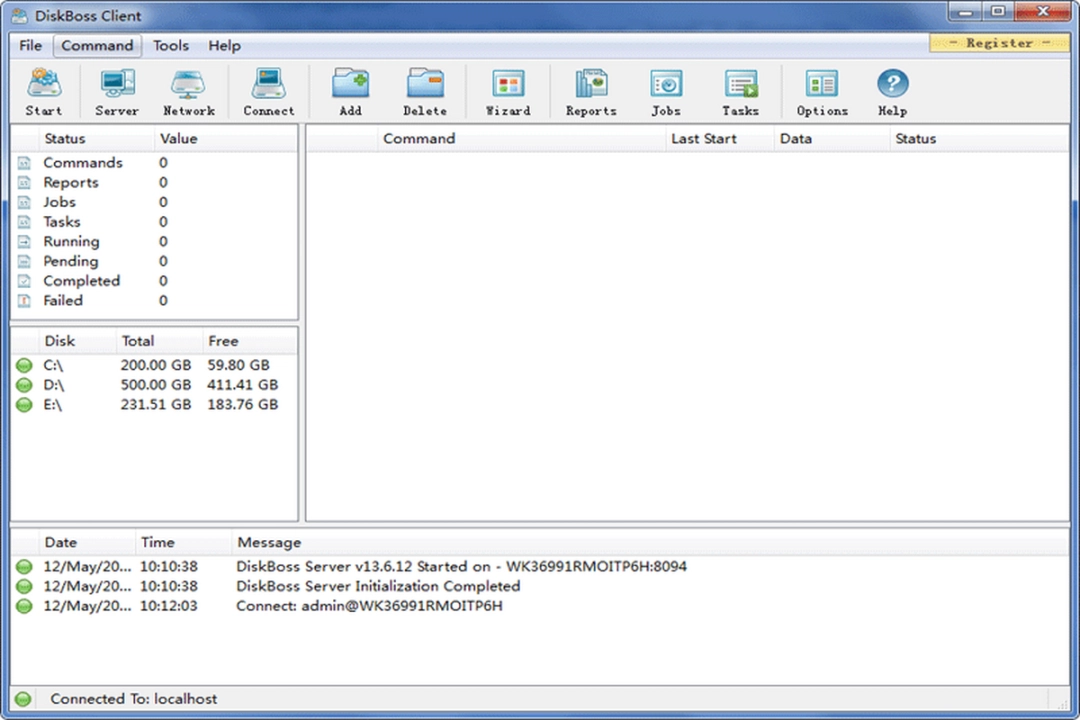
Task: Open the Command menu
Action: click(x=97, y=45)
